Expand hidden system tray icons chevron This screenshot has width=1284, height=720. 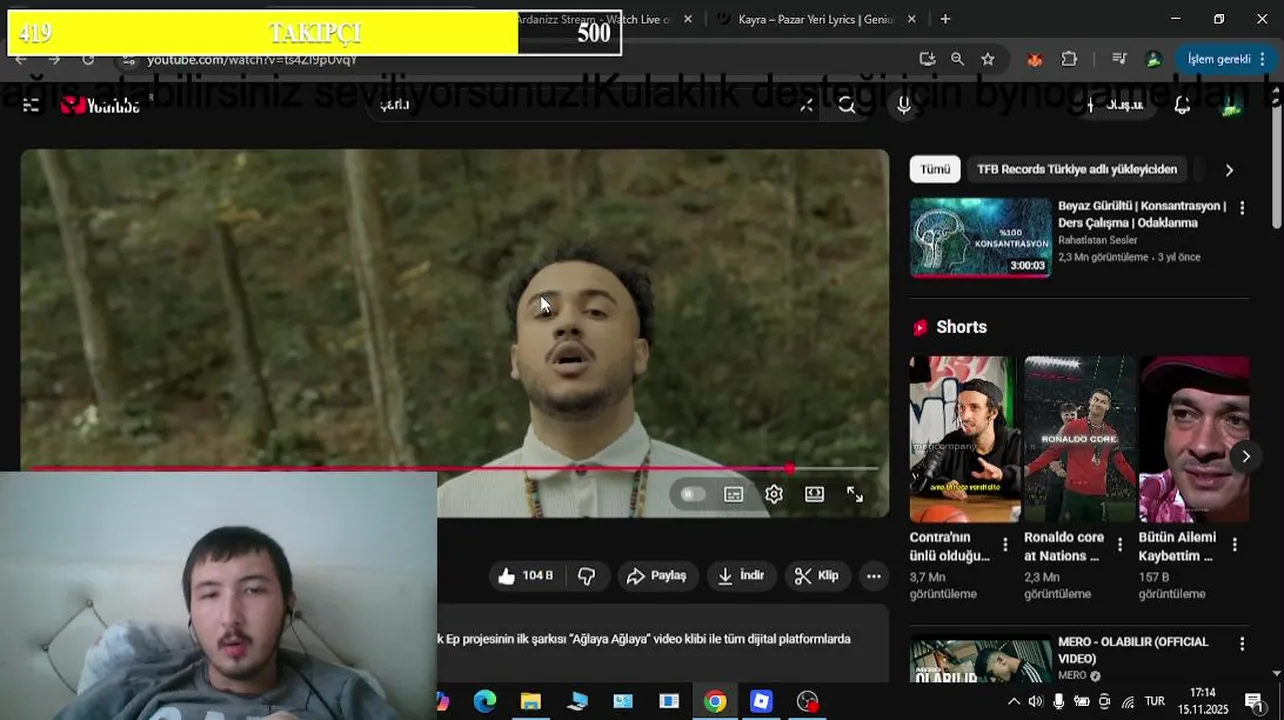[1014, 701]
